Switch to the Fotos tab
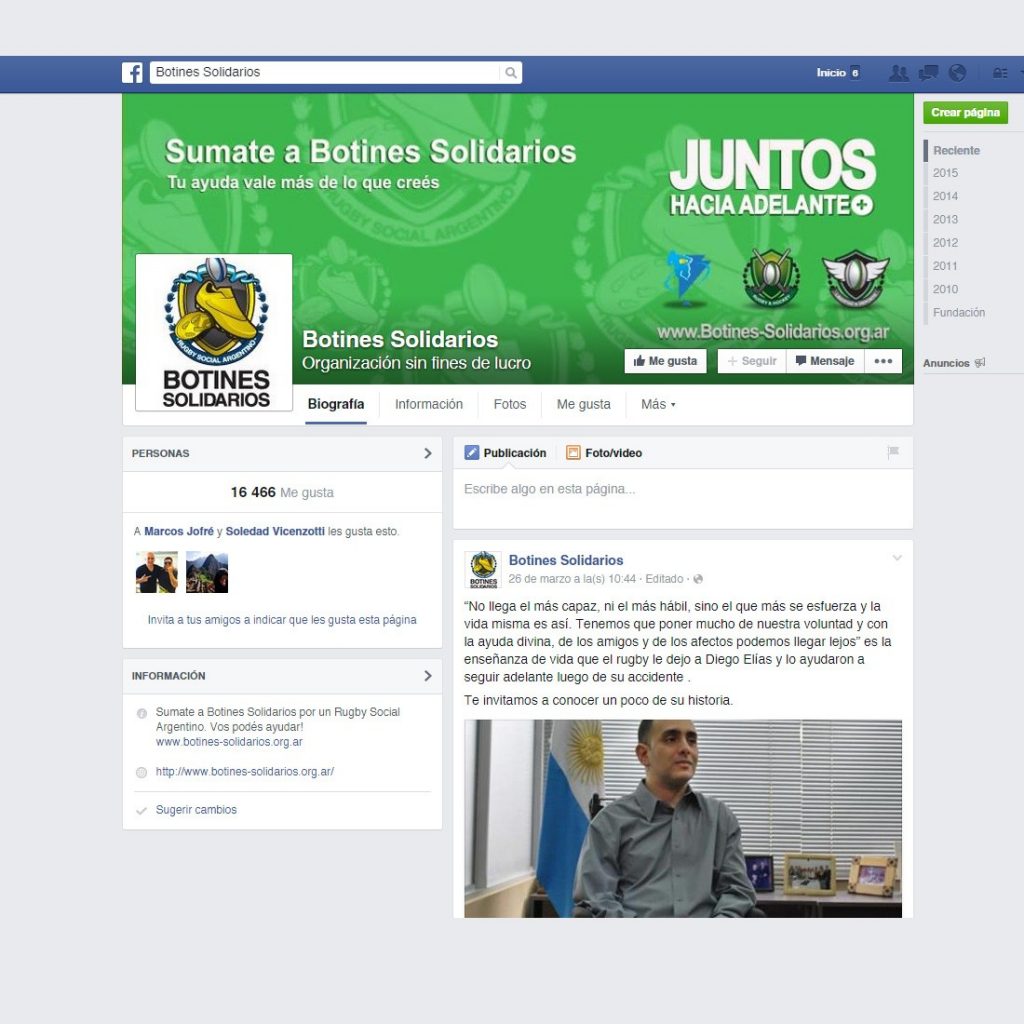 pos(510,404)
